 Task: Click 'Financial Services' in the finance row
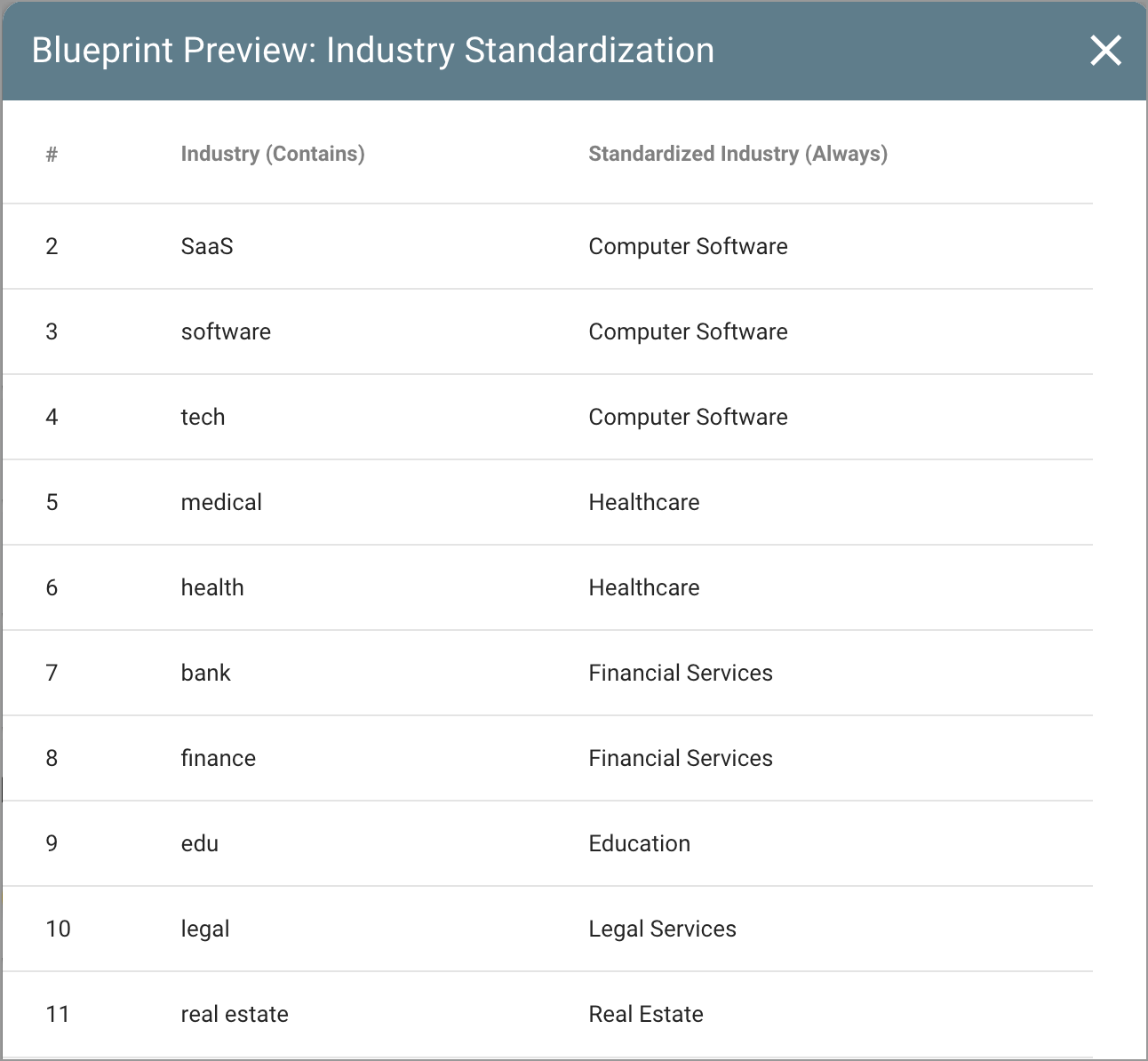pos(681,758)
